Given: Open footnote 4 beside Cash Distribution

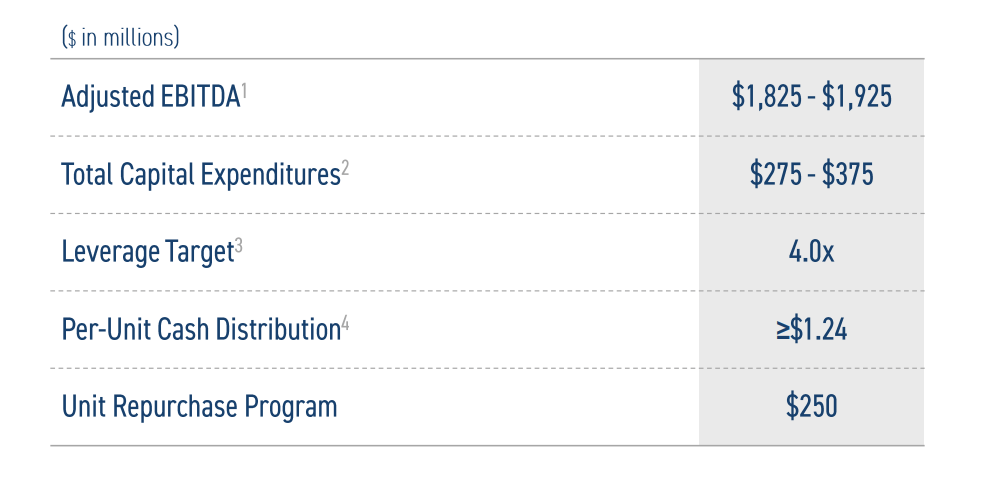Looking at the screenshot, I should [x=345, y=323].
